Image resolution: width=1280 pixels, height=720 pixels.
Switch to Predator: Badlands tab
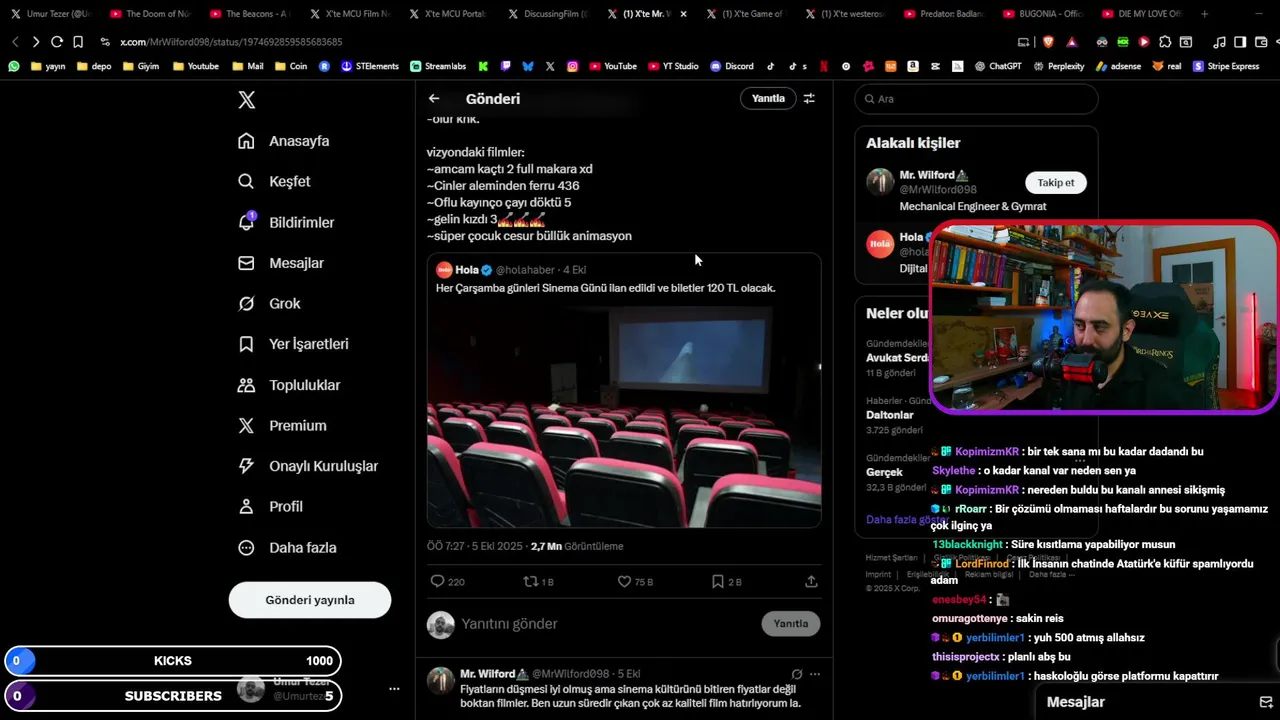coord(944,14)
